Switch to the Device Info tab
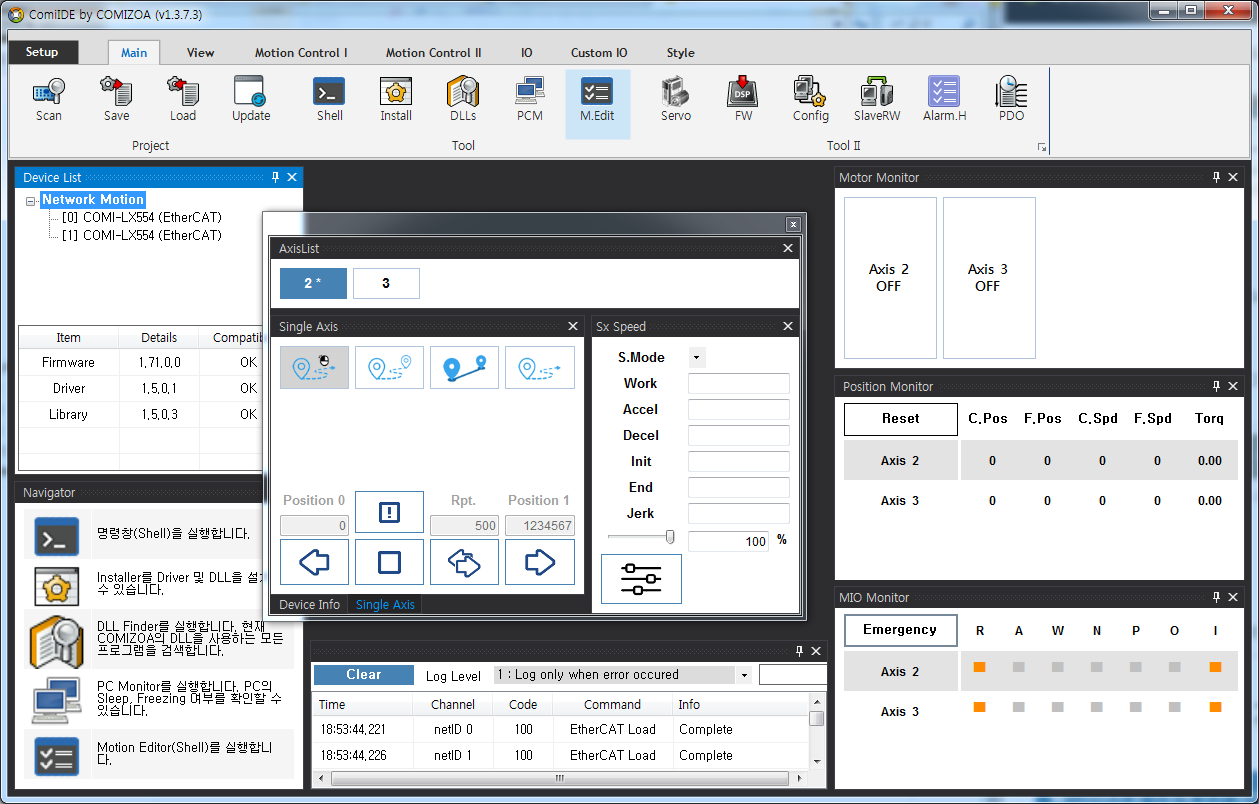 click(309, 605)
